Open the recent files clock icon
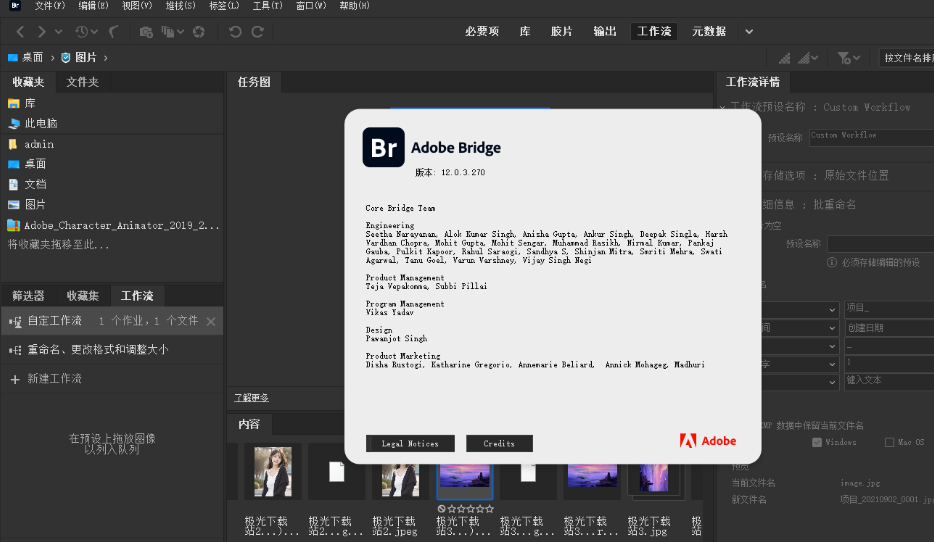Viewport: 934px width, 542px height. click(x=82, y=32)
